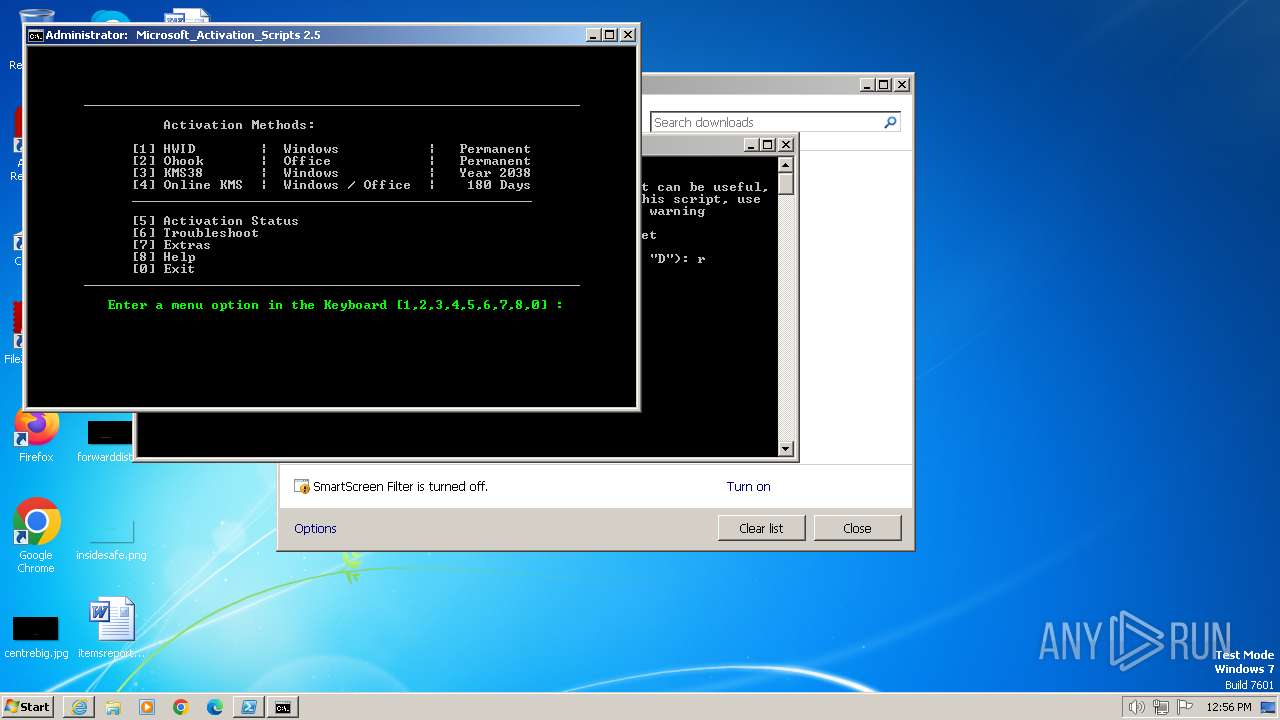Open Windows Explorer folder in taskbar
The height and width of the screenshot is (720, 1280).
113,707
